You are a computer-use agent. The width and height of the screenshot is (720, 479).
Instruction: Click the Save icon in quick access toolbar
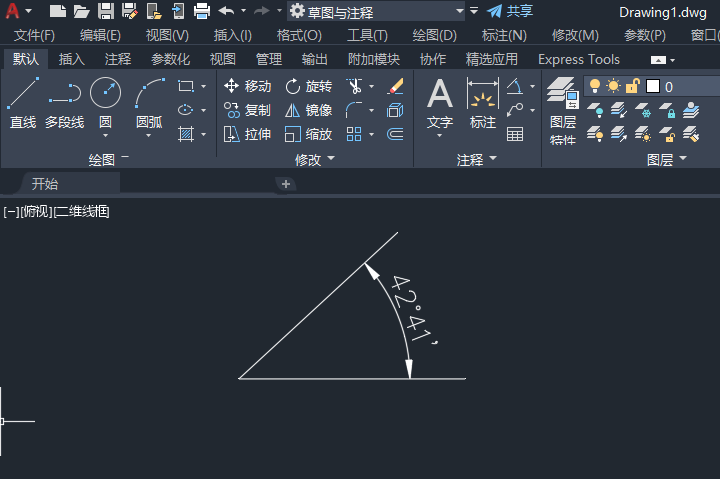(106, 11)
